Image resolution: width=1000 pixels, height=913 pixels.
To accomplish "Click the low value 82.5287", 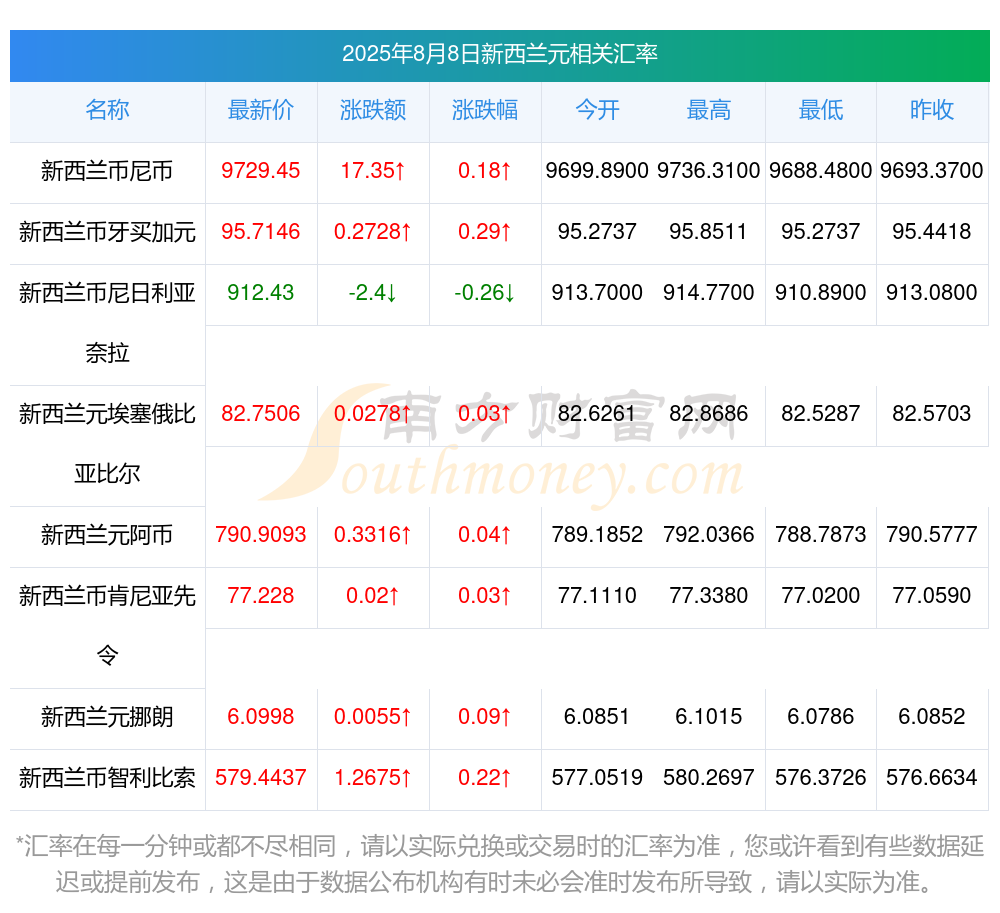I will tap(821, 414).
